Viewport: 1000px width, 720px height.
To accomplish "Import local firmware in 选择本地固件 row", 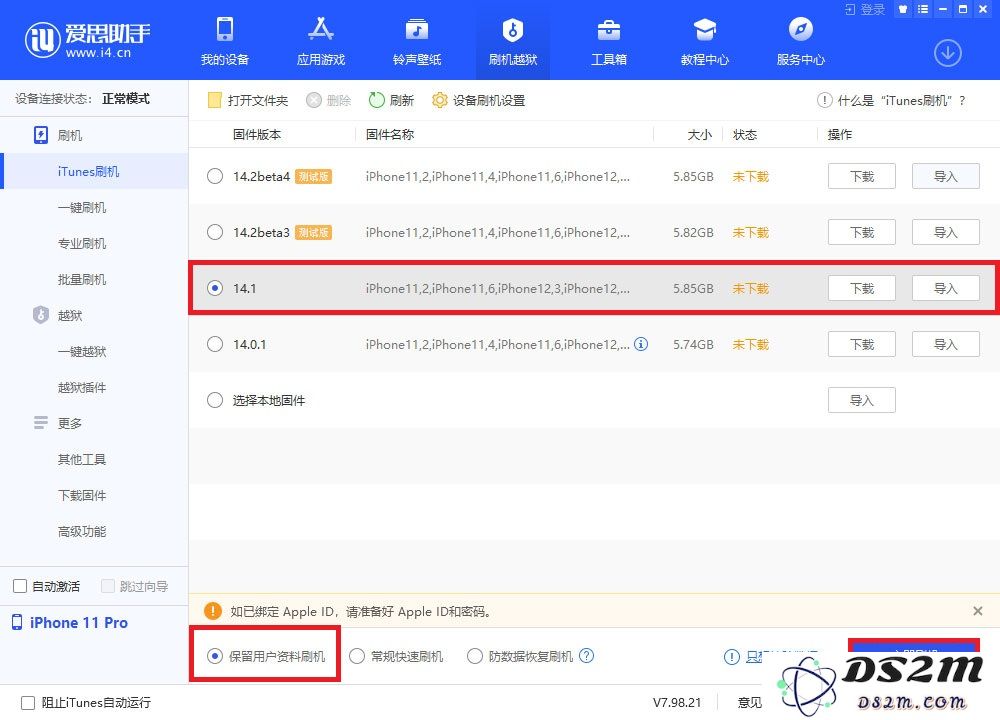I will 862,400.
